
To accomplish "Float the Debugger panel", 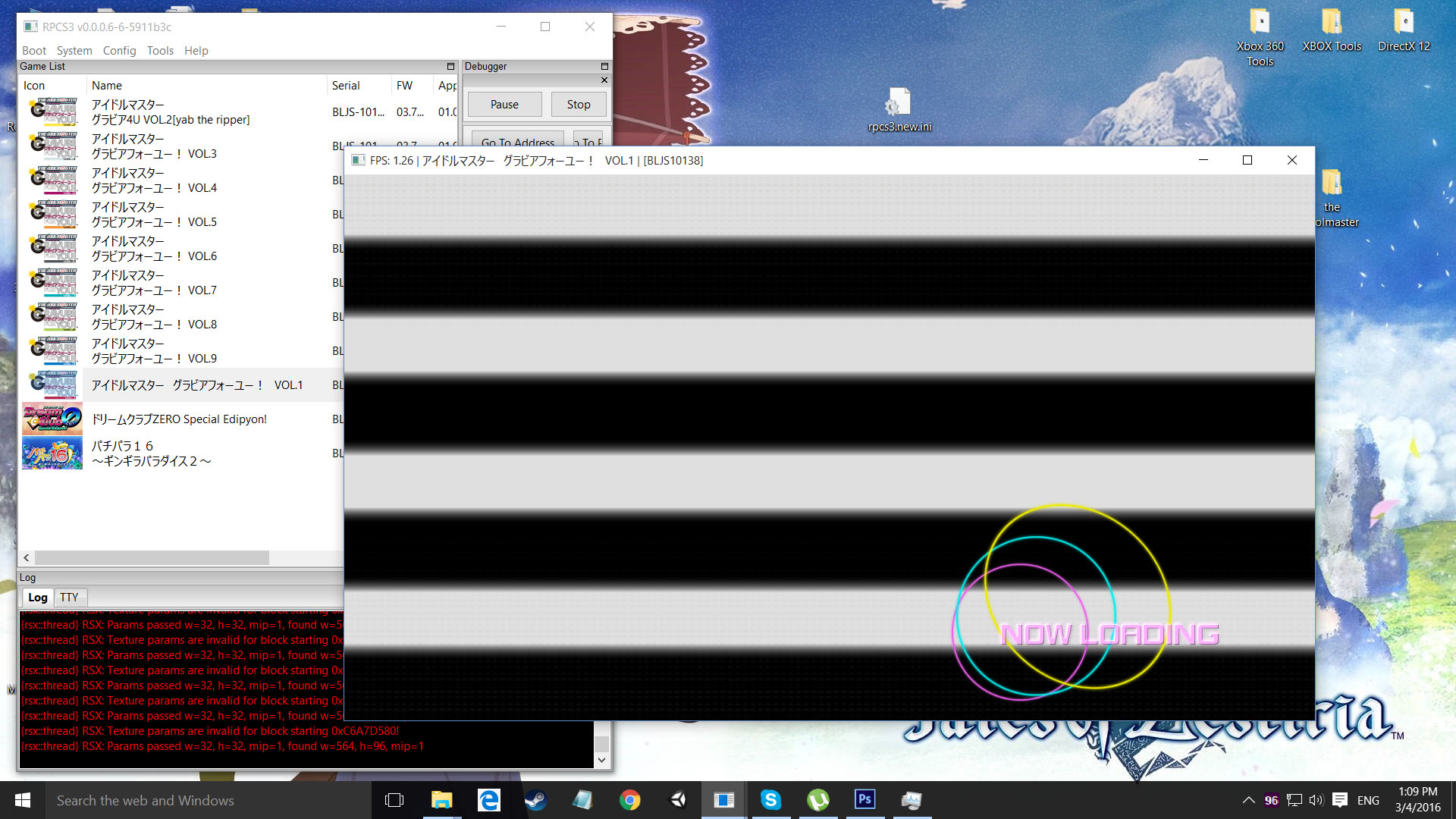I will point(604,67).
